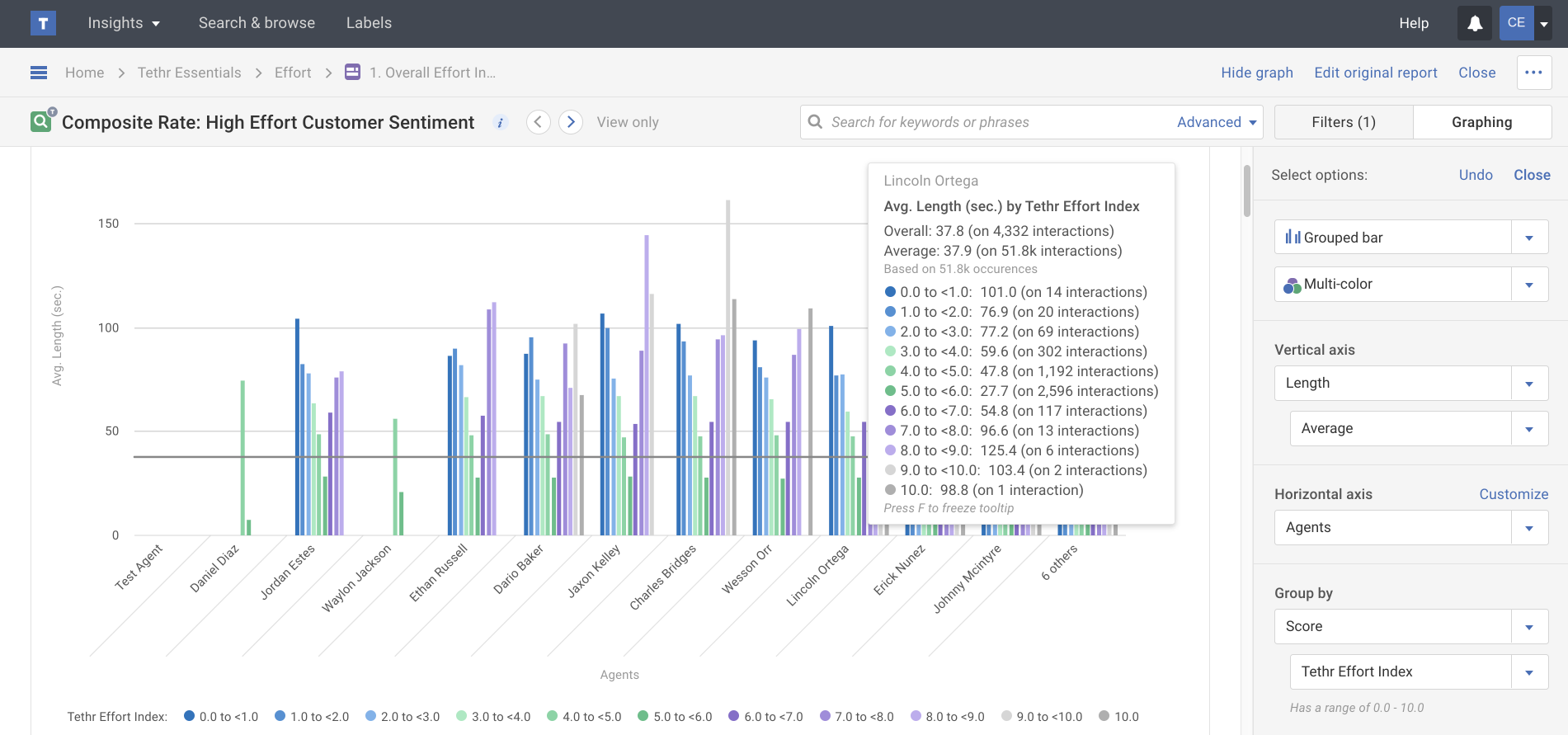Open the Multi-color palette dropdown
This screenshot has width=1568, height=735.
(x=1528, y=285)
